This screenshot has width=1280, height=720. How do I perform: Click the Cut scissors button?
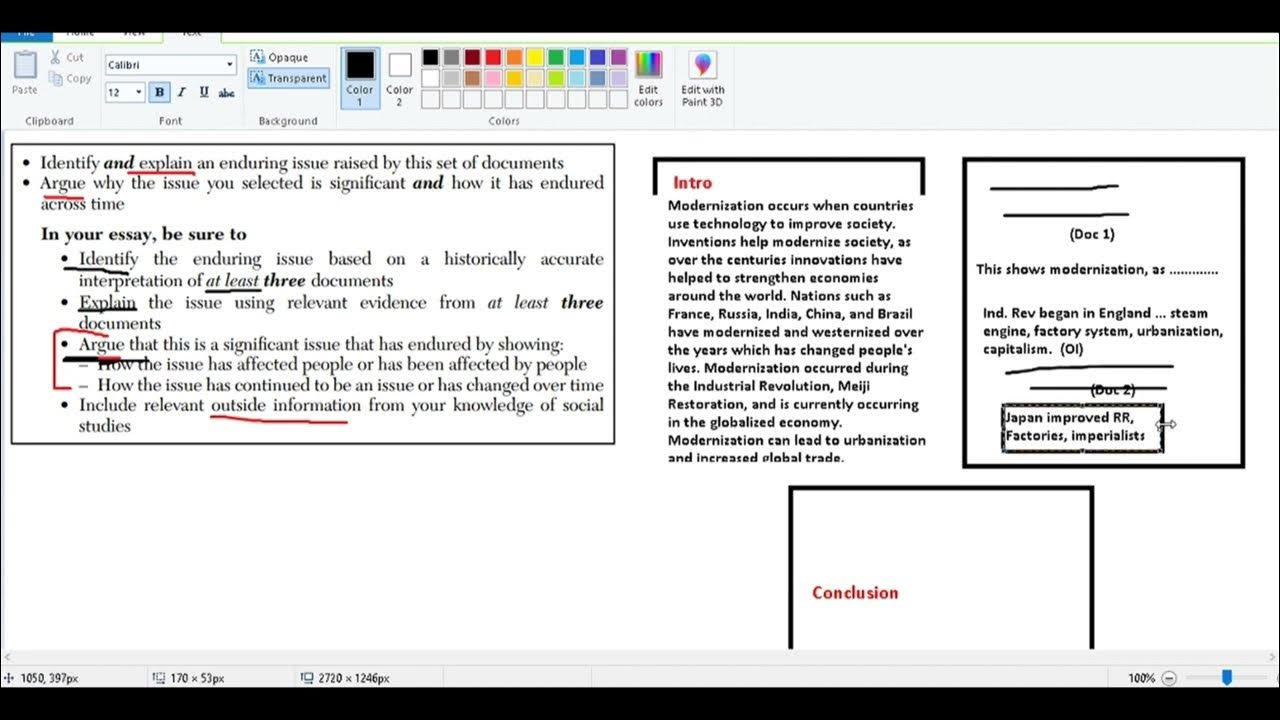pyautogui.click(x=67, y=58)
